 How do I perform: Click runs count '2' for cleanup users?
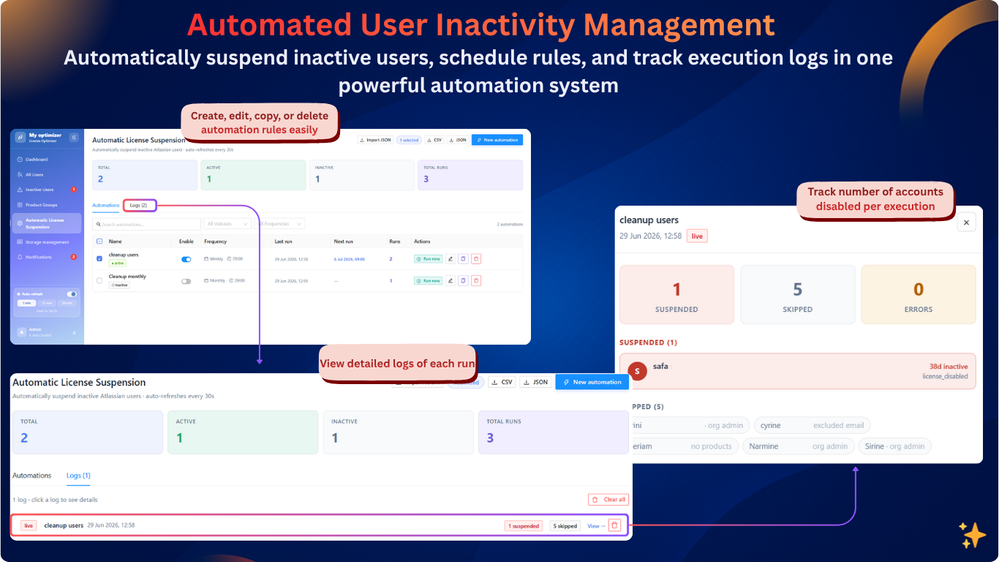[x=391, y=259]
